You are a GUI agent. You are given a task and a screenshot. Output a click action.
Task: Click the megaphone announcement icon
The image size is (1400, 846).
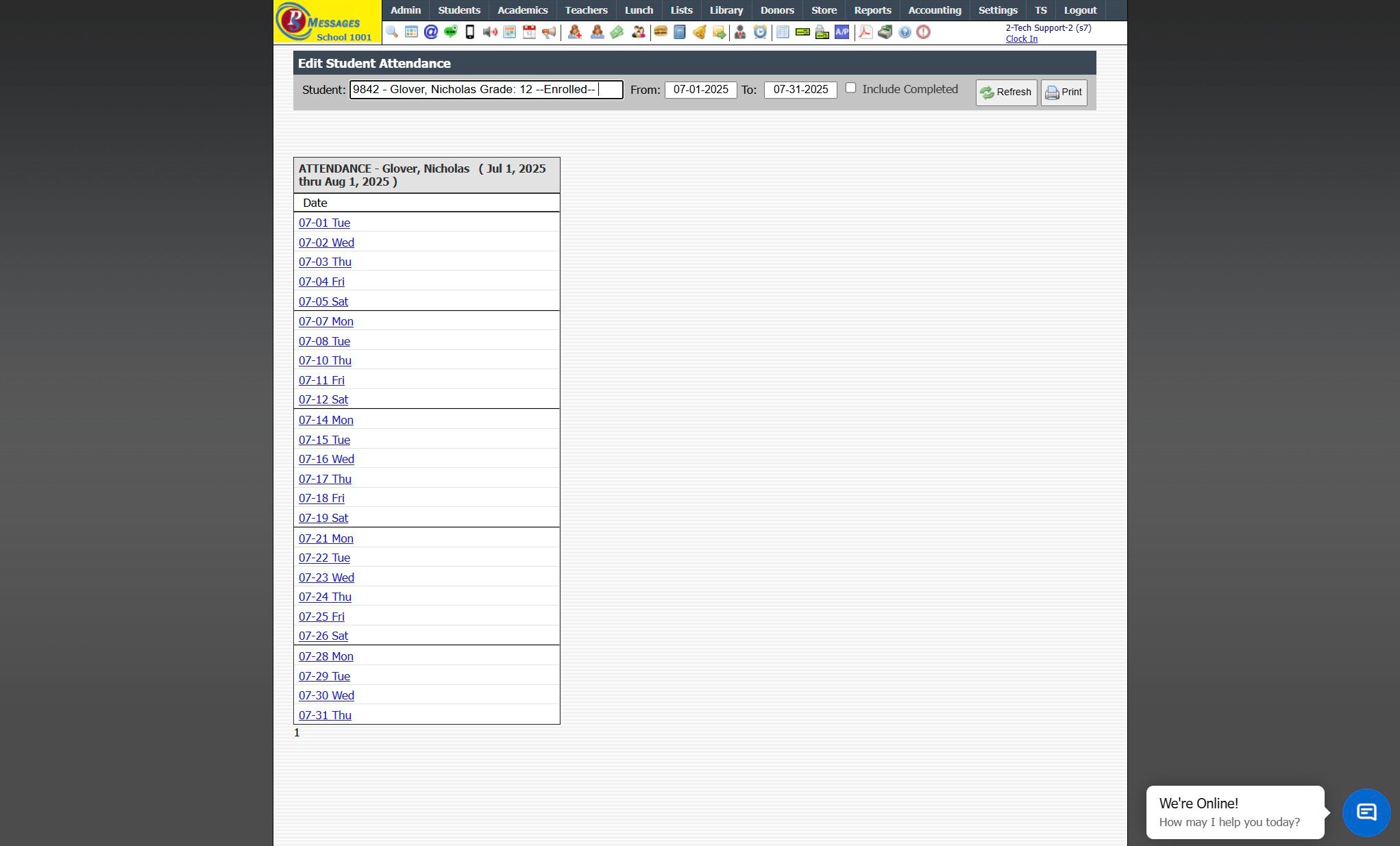point(549,32)
